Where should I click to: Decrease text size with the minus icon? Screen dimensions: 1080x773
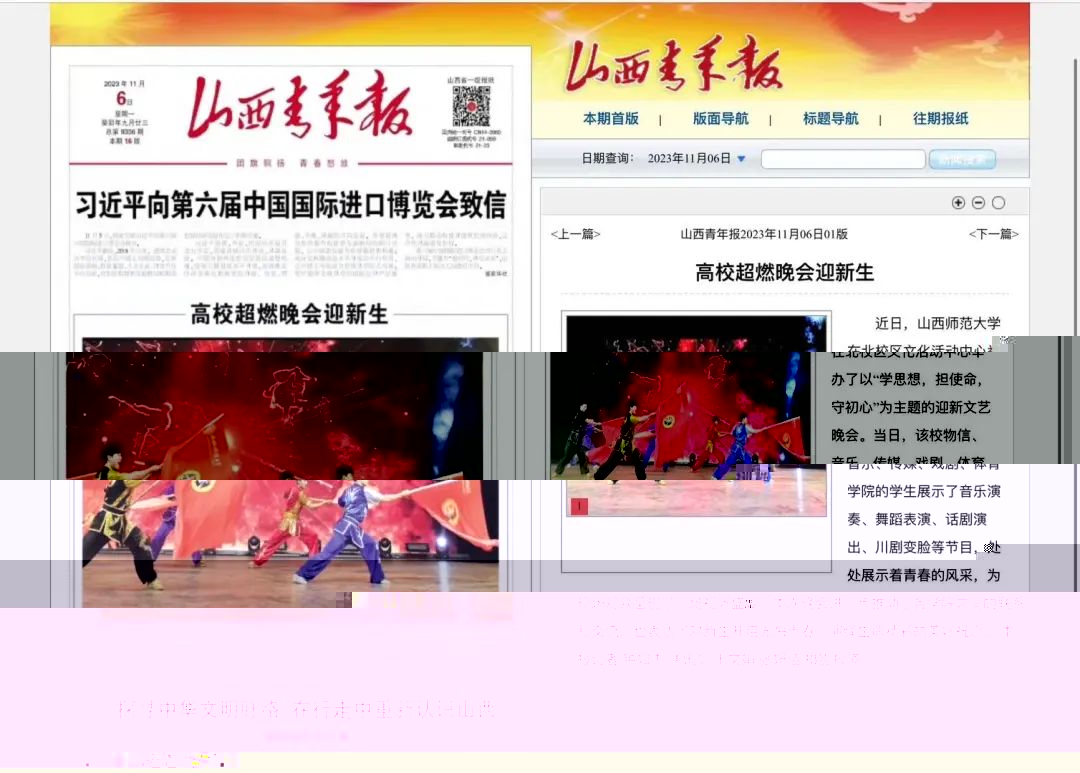coord(978,203)
